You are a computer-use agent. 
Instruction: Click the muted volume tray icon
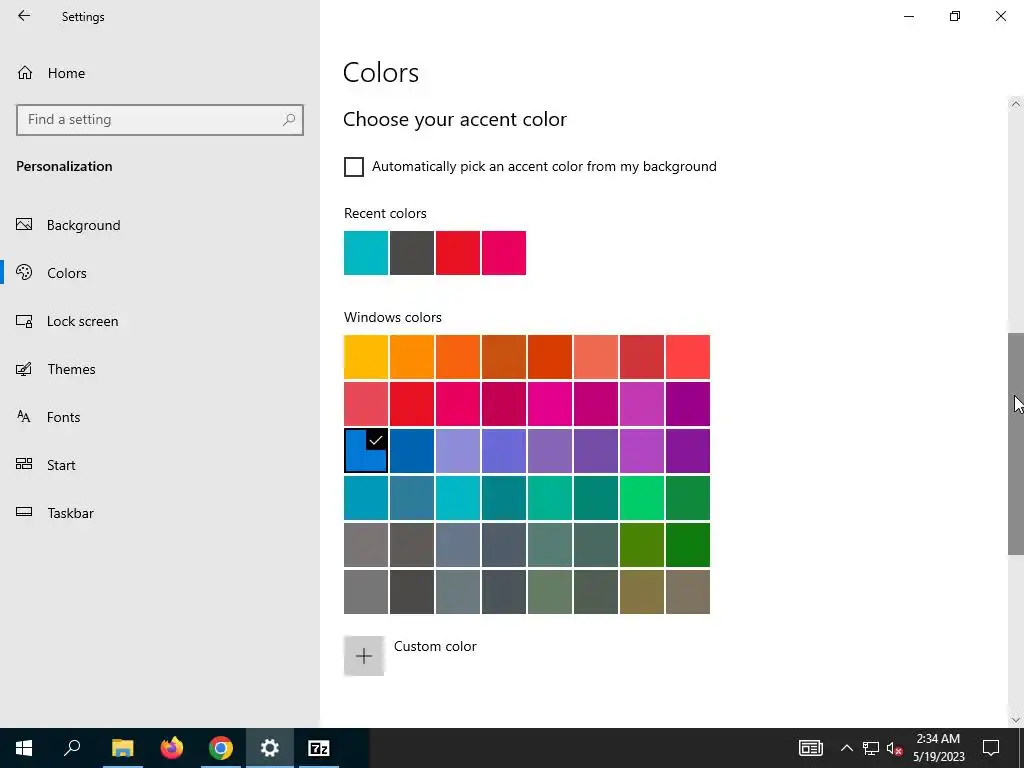point(894,748)
